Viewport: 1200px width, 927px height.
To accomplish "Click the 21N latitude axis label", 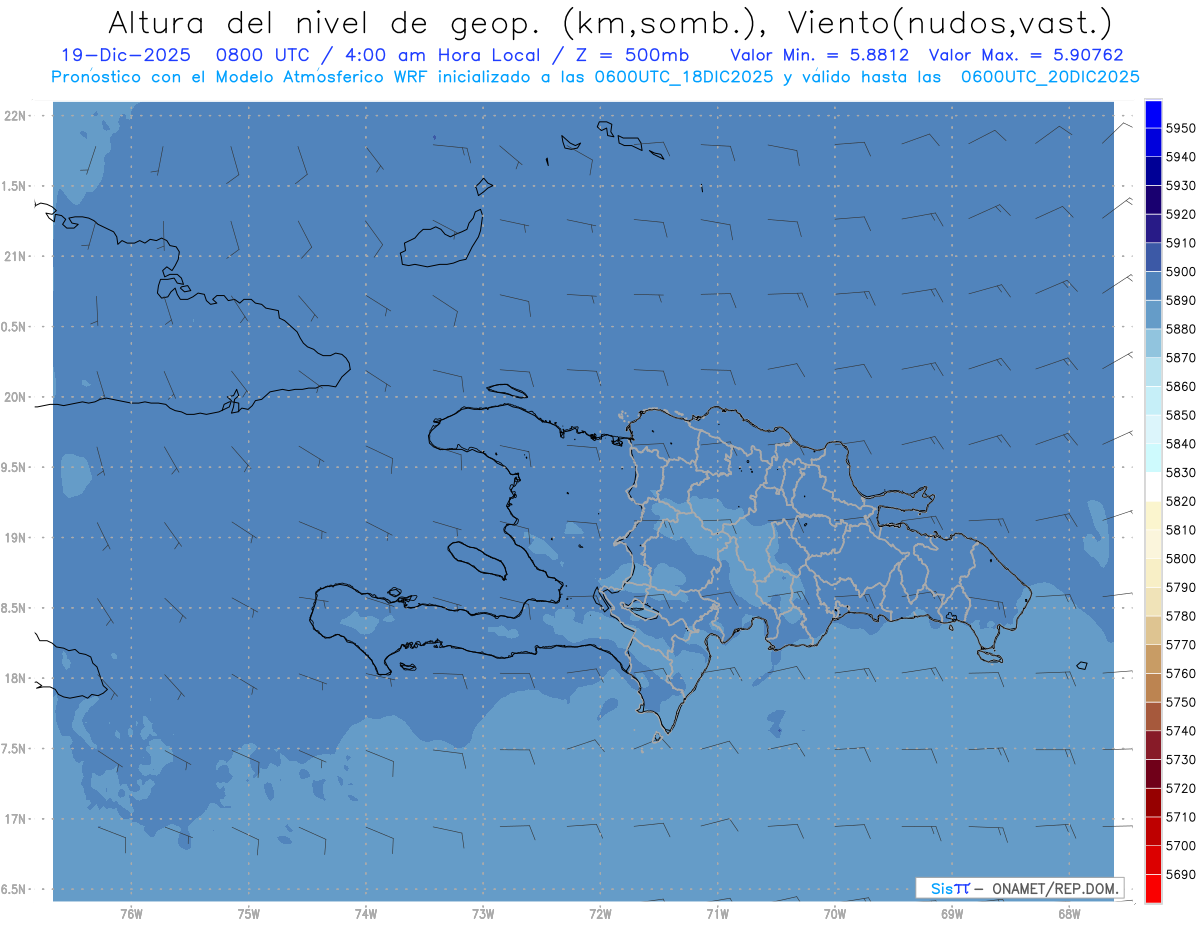I will tap(17, 257).
